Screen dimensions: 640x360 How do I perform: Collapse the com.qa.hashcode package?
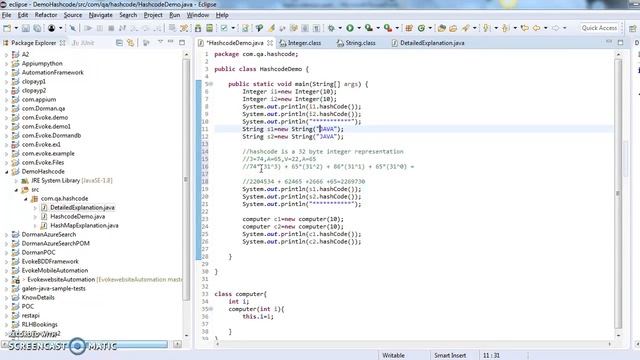coord(26,199)
